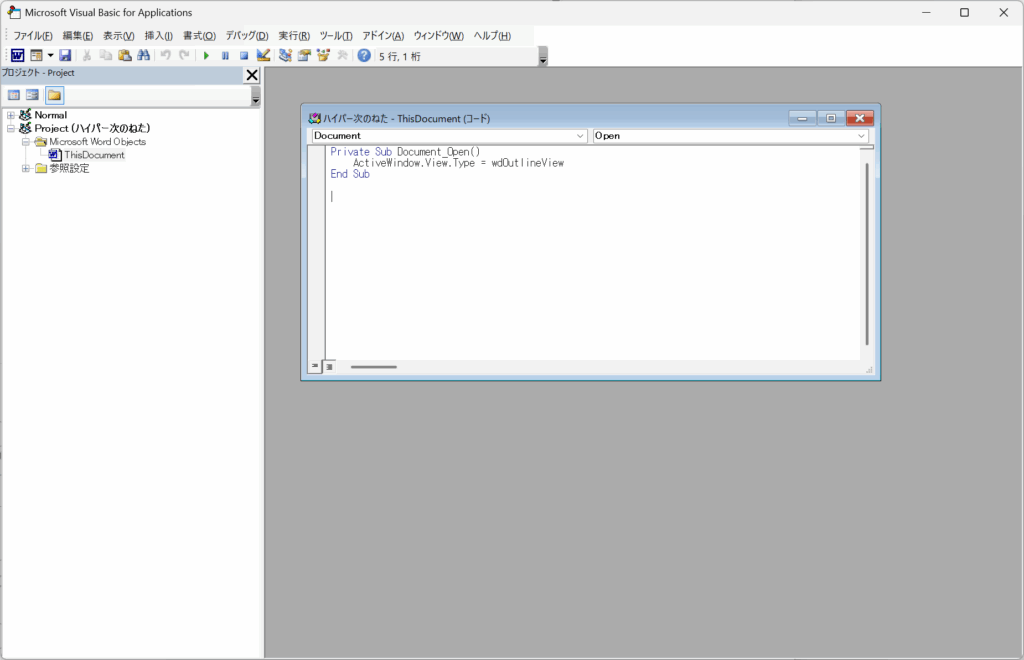The height and width of the screenshot is (660, 1024).
Task: Open the Object Browser from the toolbar
Action: pos(323,56)
